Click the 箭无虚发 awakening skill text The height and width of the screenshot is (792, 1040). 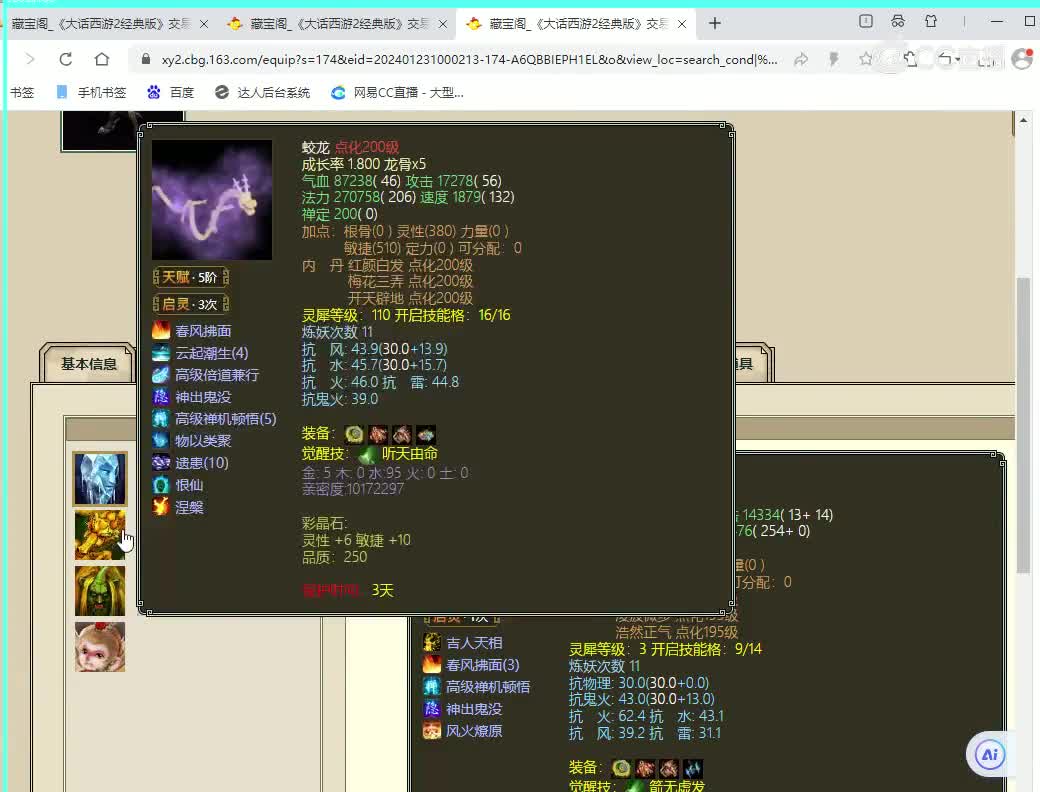point(677,785)
